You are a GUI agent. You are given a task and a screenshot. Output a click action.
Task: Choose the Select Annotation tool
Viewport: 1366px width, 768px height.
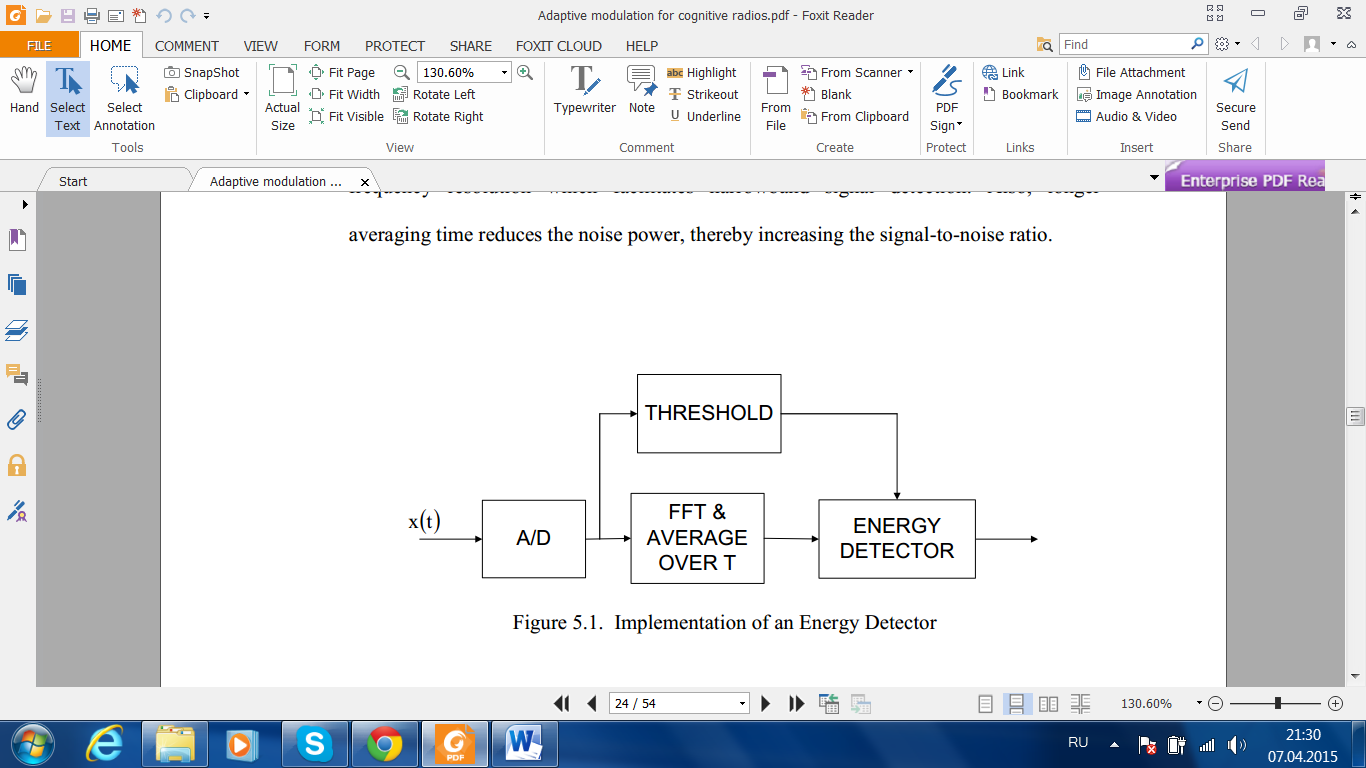[125, 99]
